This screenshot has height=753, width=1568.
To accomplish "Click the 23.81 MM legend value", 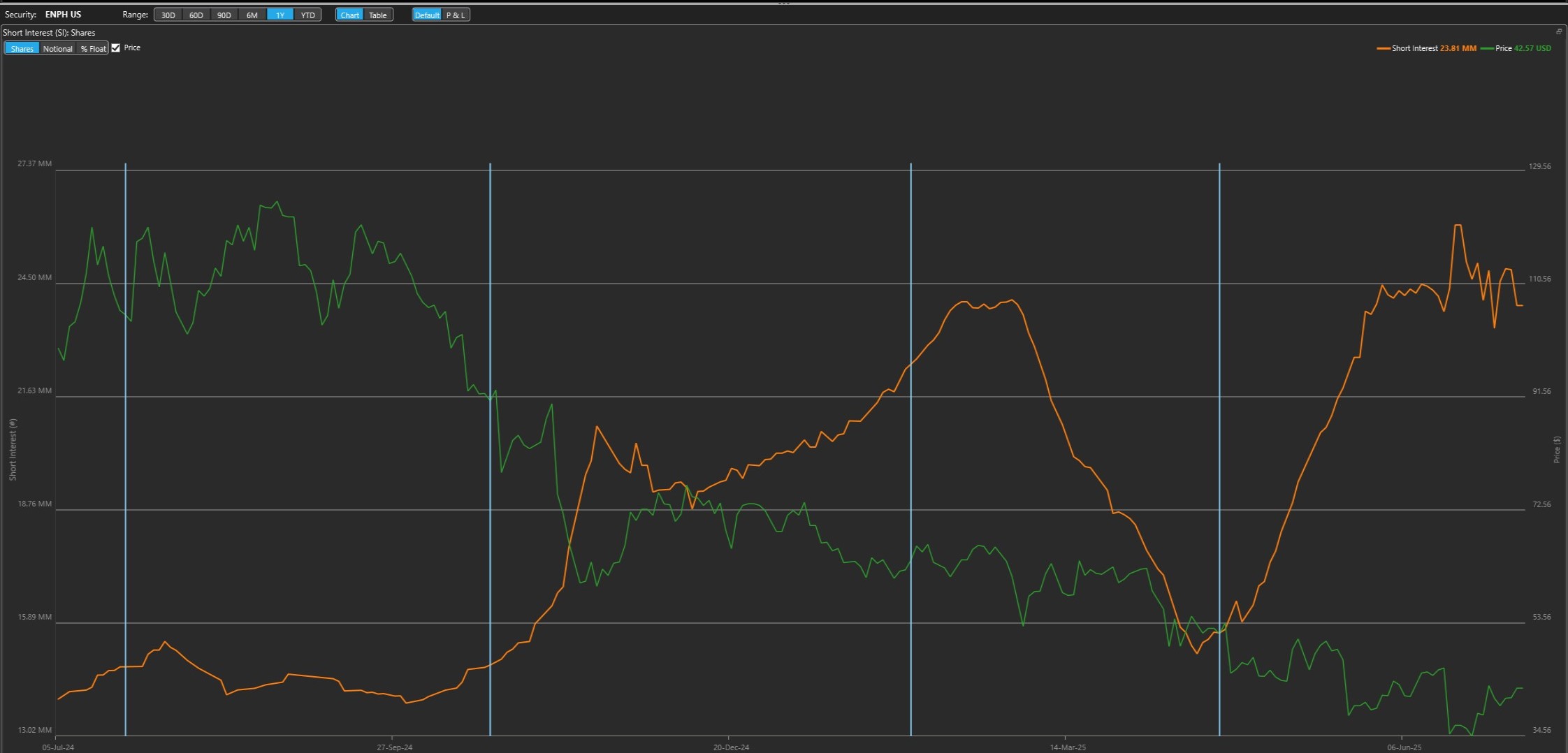I will coord(1458,48).
